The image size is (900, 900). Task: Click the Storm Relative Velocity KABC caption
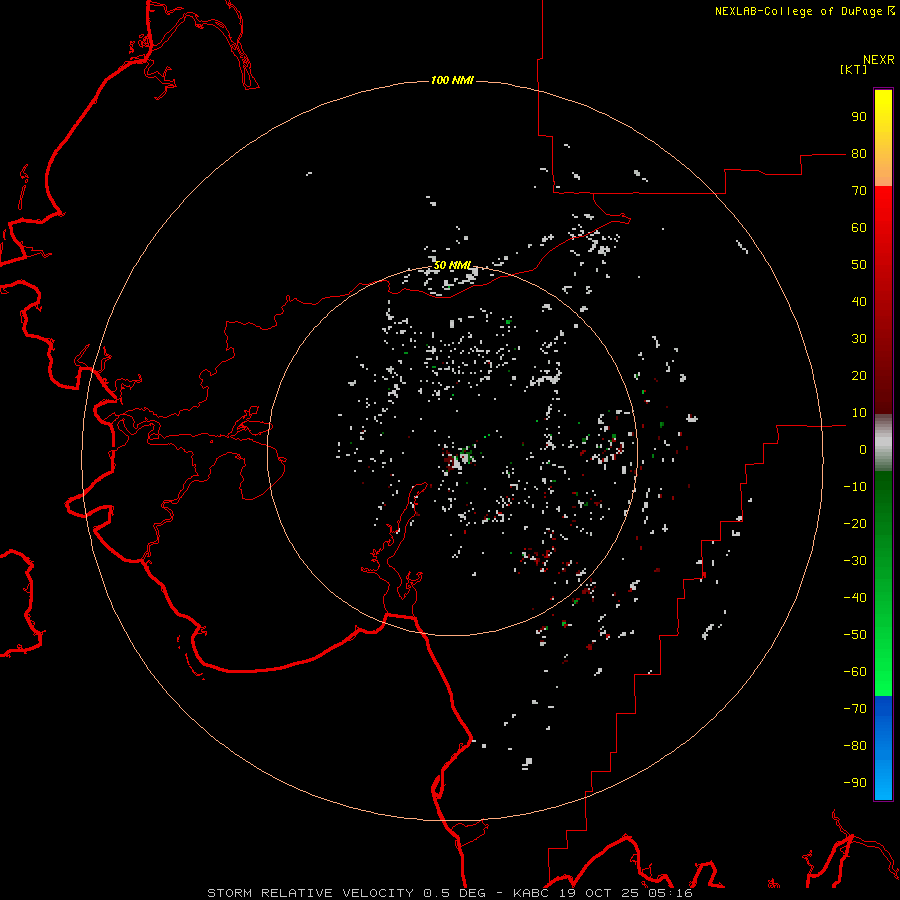pos(450,893)
